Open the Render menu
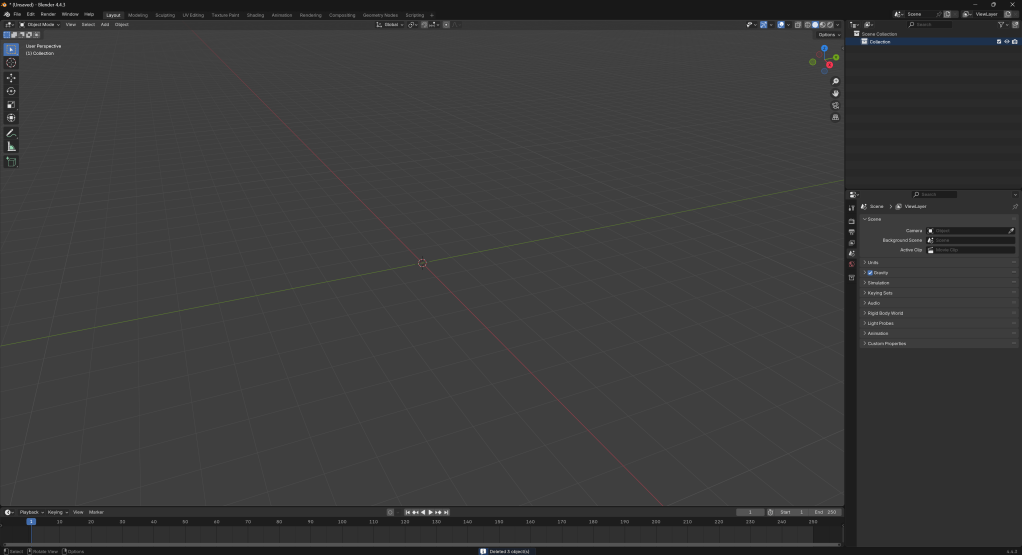 [x=48, y=14]
